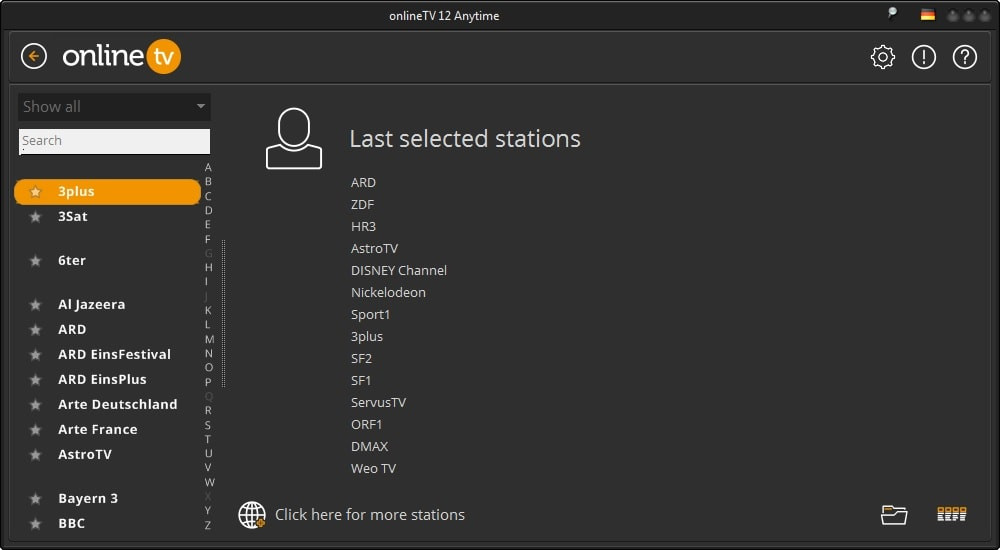1000x550 pixels.
Task: Open Sport1 from last selected stations
Action: click(371, 315)
